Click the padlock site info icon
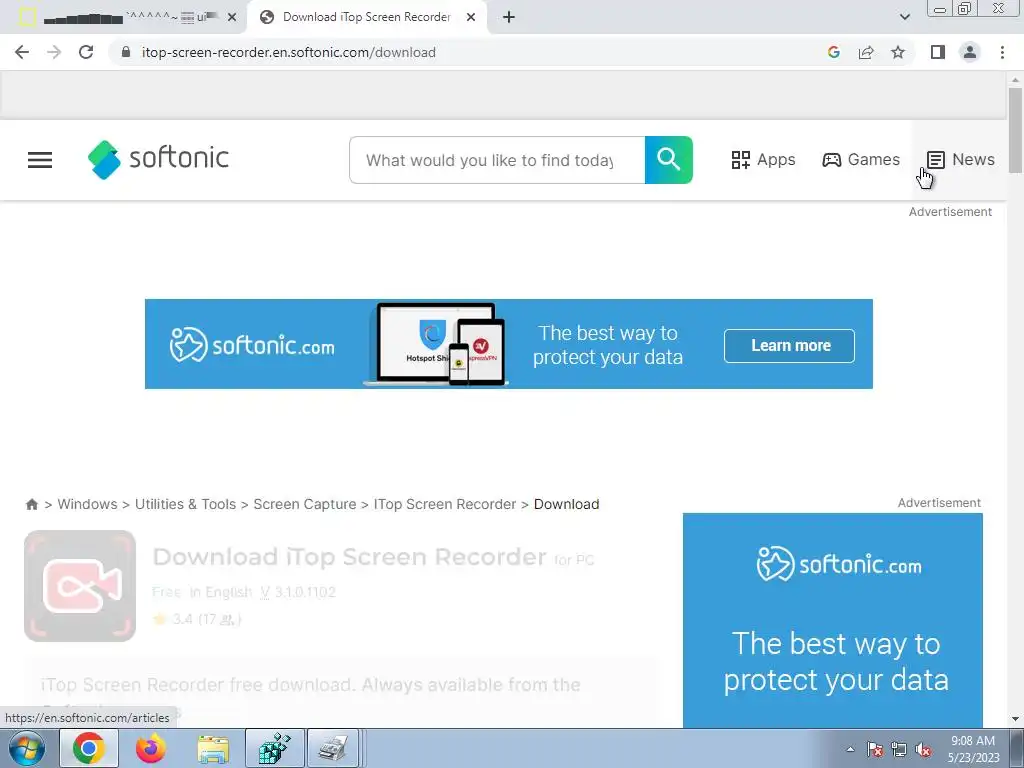1024x768 pixels. (x=126, y=52)
